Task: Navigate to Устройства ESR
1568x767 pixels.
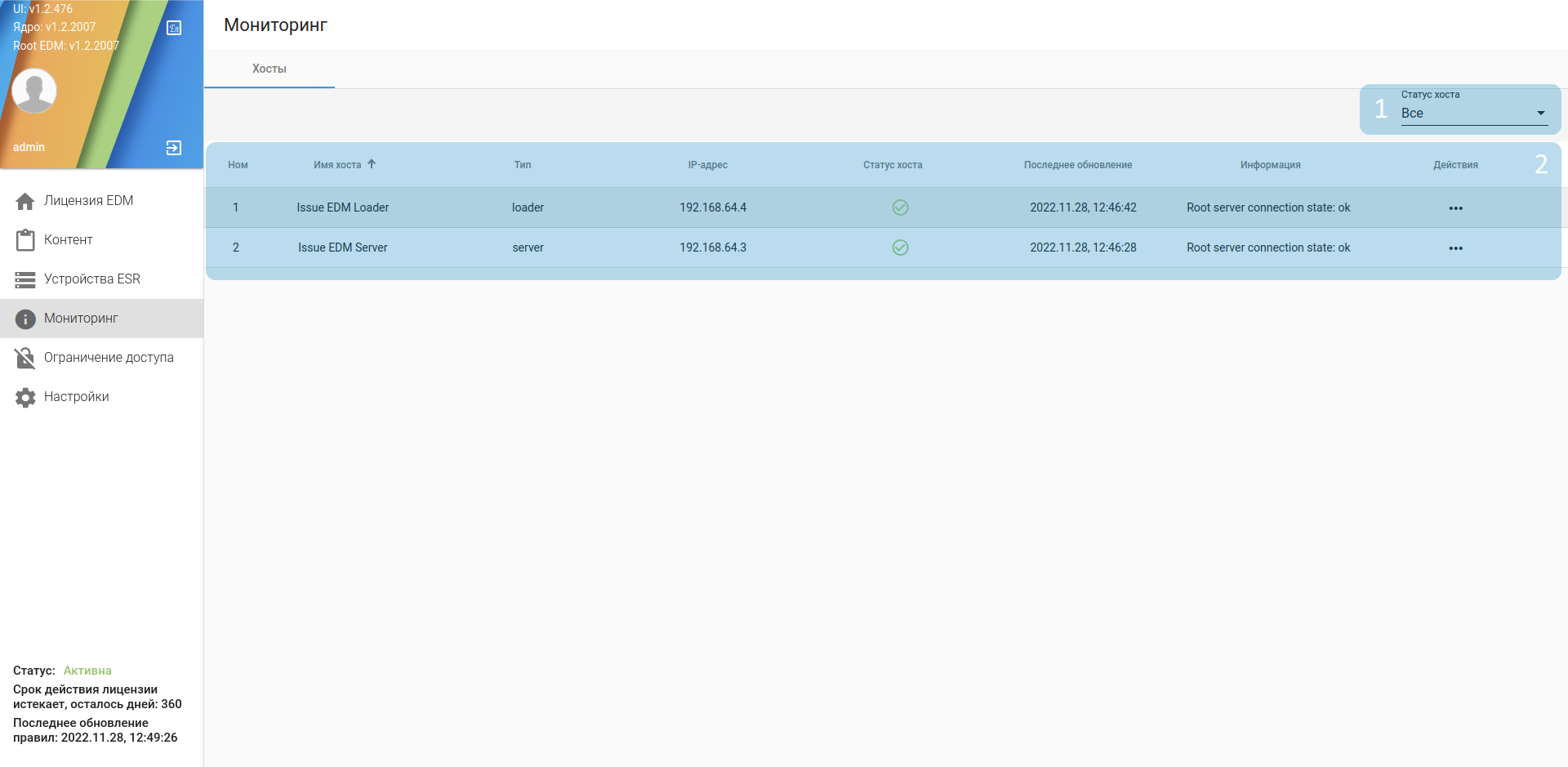Action: (x=102, y=279)
